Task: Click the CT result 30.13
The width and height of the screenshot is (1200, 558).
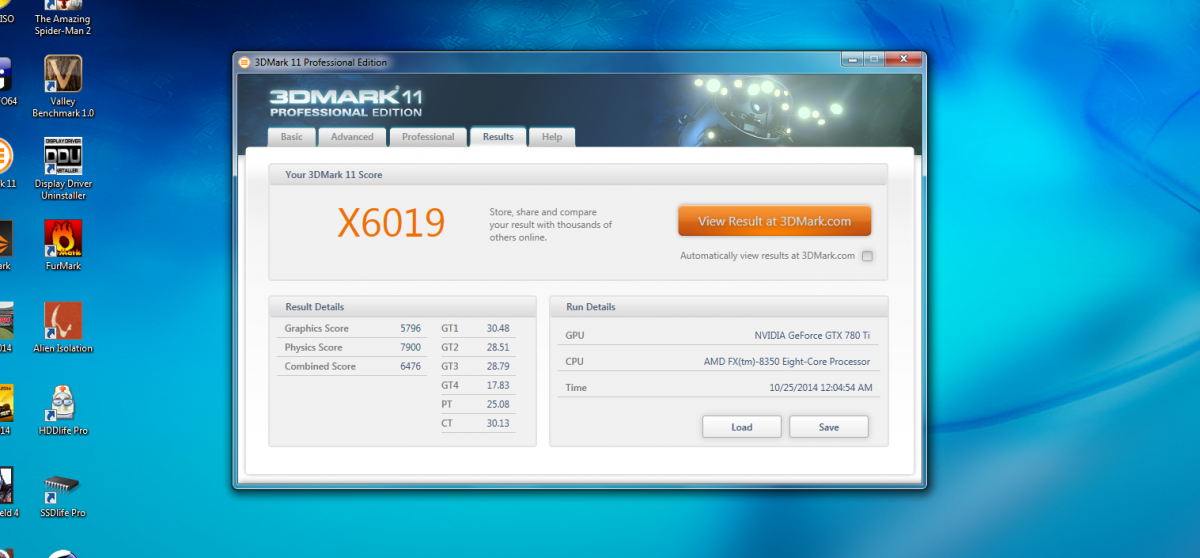Action: [x=498, y=423]
